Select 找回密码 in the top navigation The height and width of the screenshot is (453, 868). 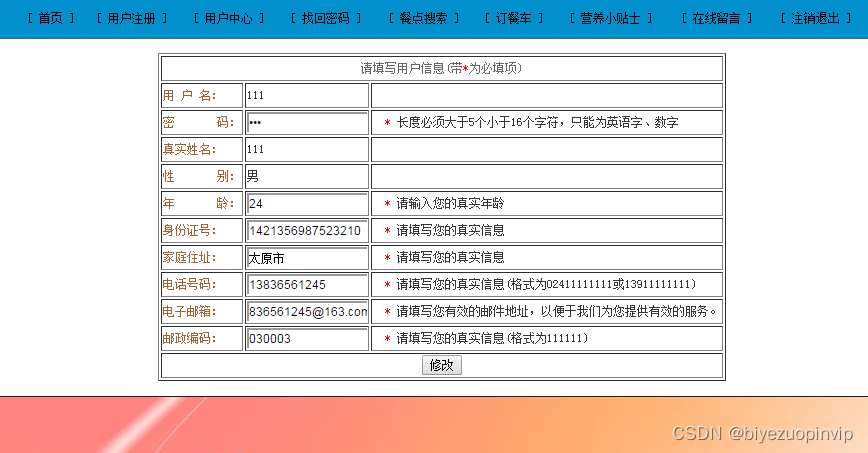coord(326,18)
